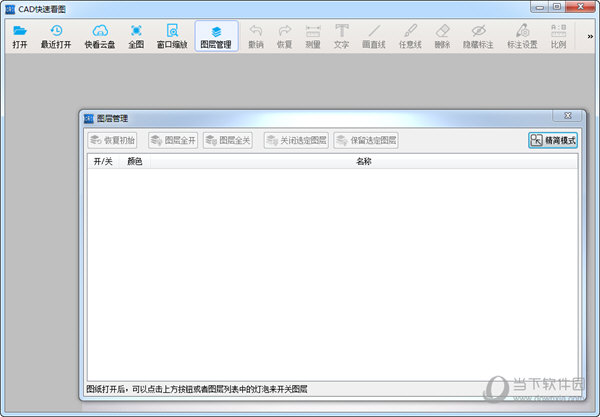Viewport: 600px width, 417px height.
Task: Click the 撤销 undo icon
Action: tap(256, 37)
